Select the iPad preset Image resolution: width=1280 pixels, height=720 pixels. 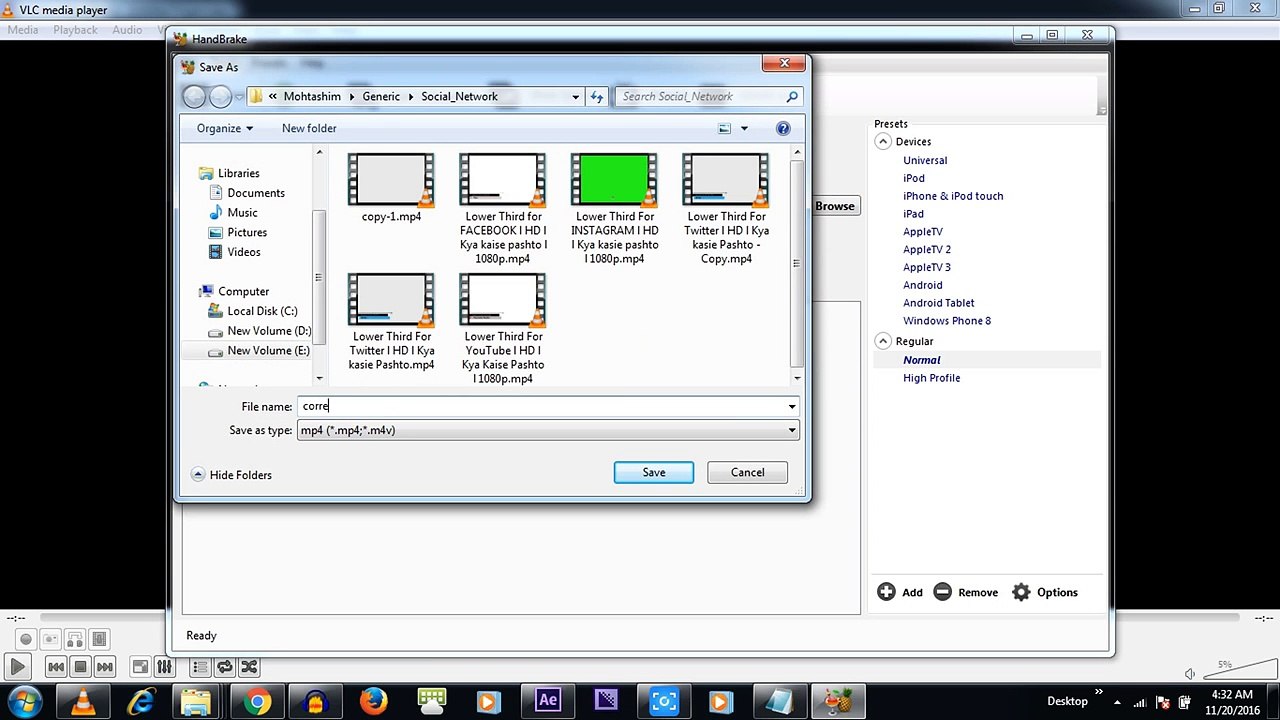(913, 214)
